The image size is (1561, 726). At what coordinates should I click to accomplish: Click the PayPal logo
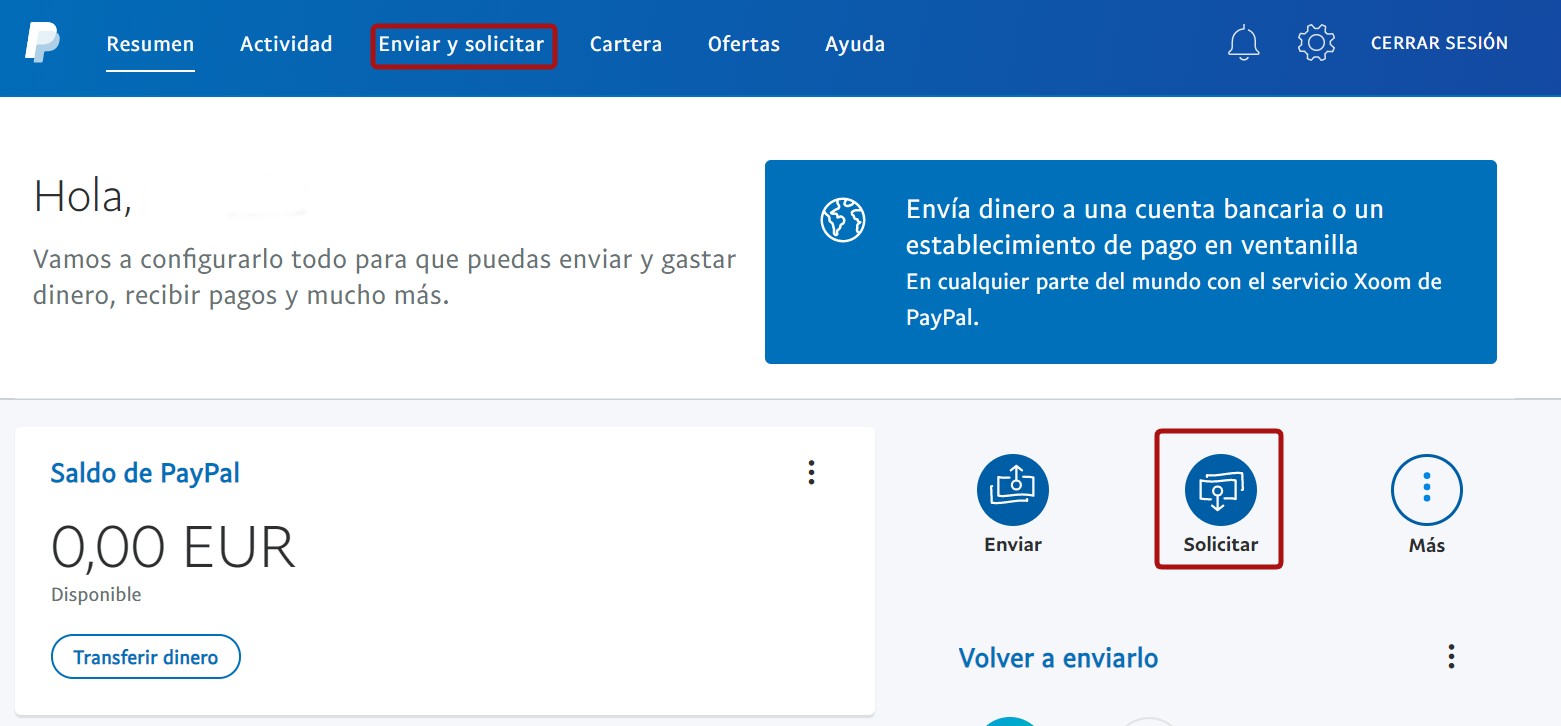(43, 44)
